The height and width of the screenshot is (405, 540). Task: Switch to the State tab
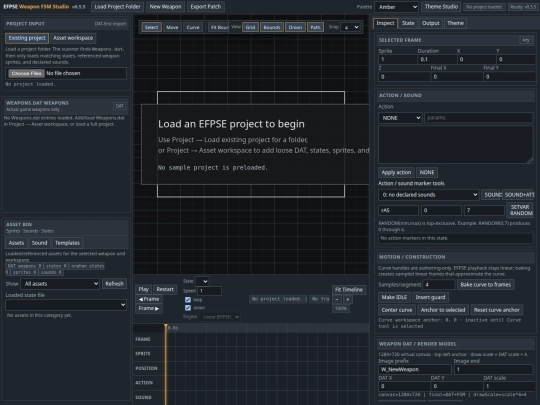[x=408, y=23]
